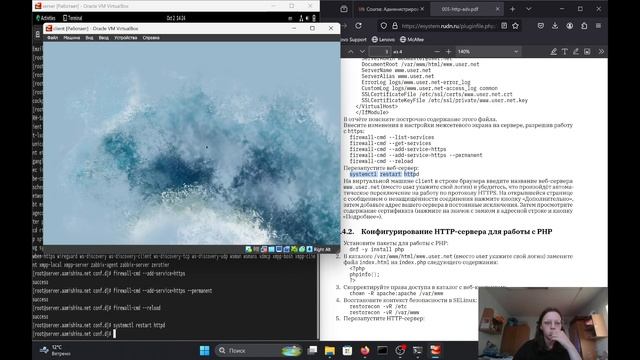Viewport: 640px width, 360px height.
Task: Open the Task View taskbar icon
Action: pos(312,350)
